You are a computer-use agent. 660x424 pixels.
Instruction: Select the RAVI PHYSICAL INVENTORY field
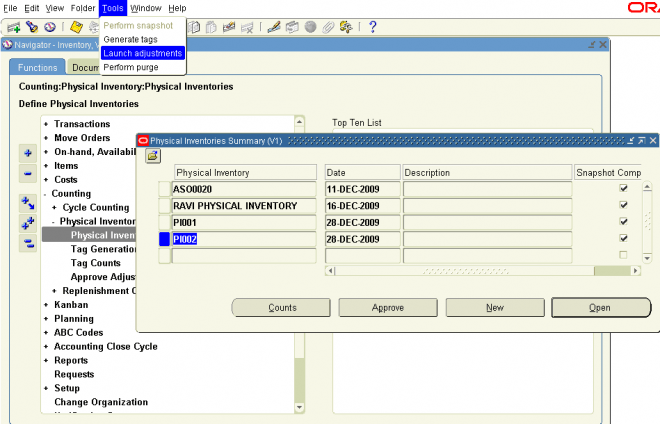pos(244,206)
